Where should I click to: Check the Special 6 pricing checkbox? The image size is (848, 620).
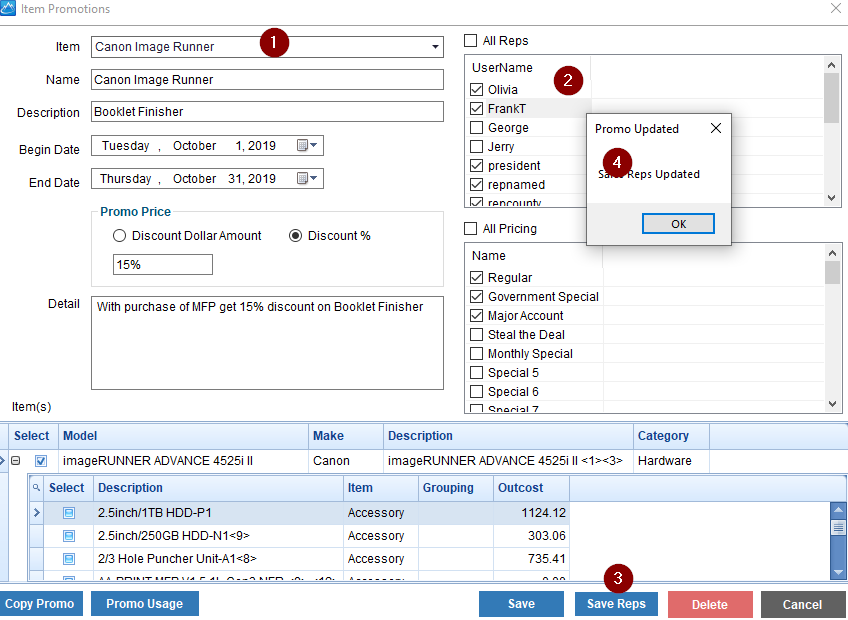[476, 392]
